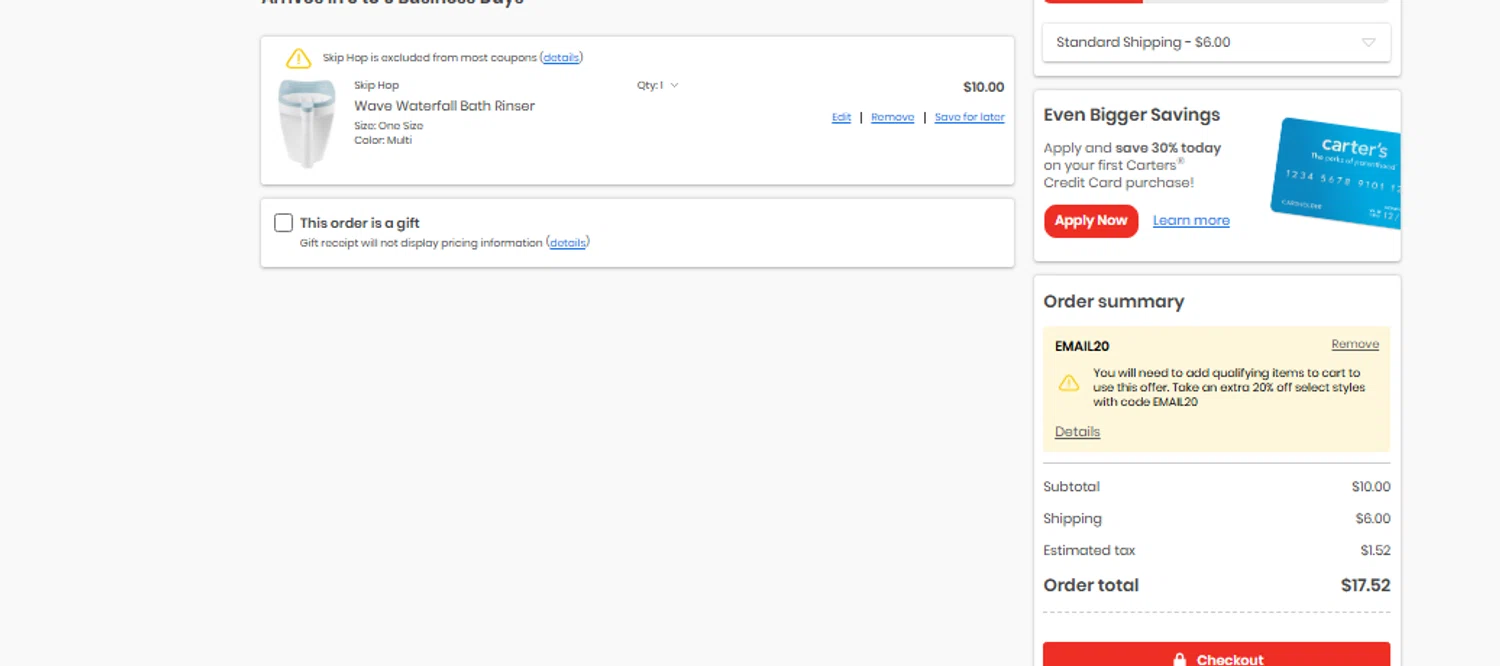The width and height of the screenshot is (1500, 666).
Task: Click the Apply Now credit card button
Action: pyautogui.click(x=1091, y=221)
